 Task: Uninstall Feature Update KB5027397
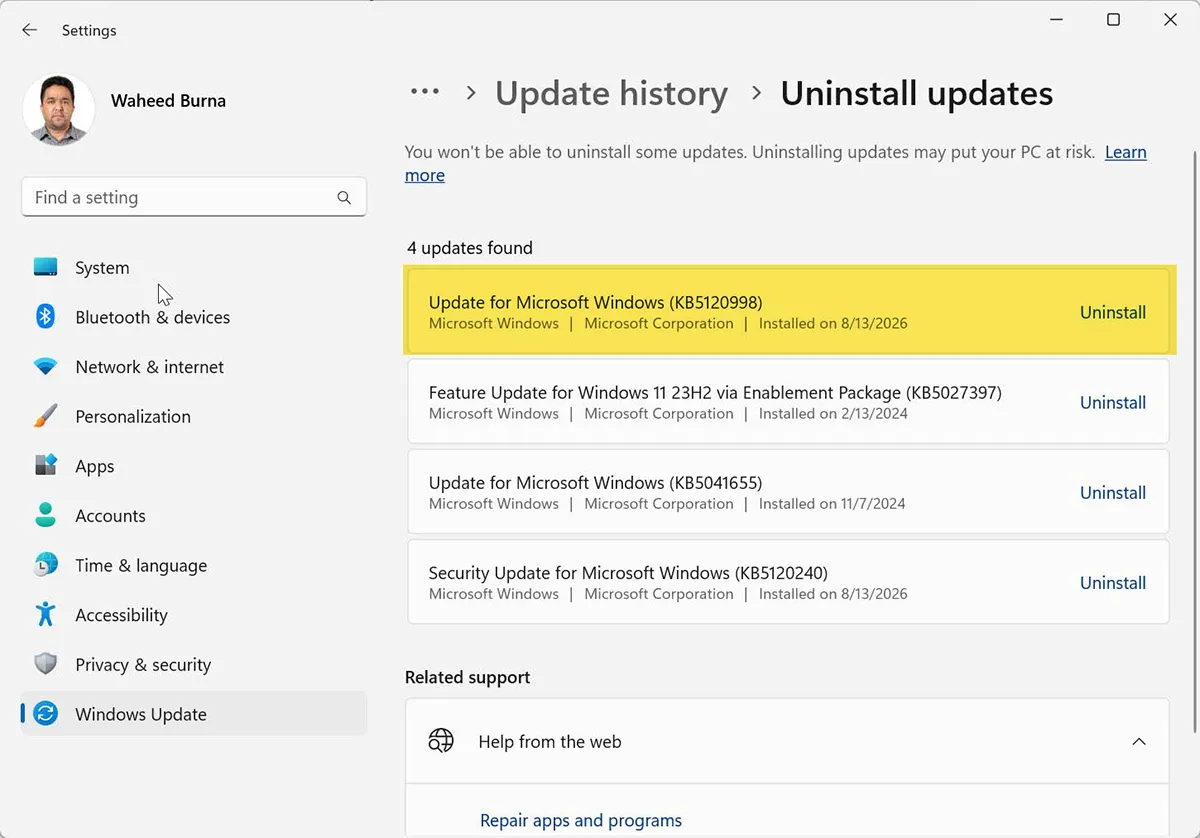click(x=1112, y=402)
